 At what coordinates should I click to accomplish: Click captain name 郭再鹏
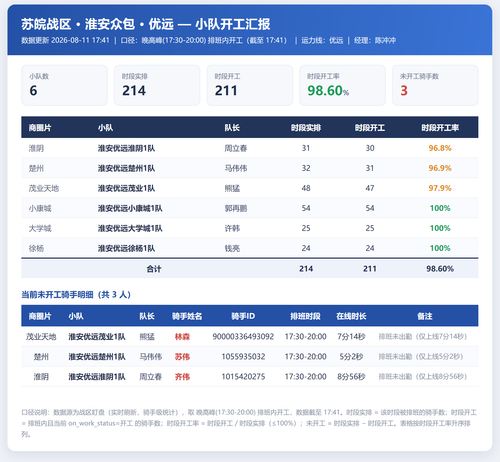point(236,208)
